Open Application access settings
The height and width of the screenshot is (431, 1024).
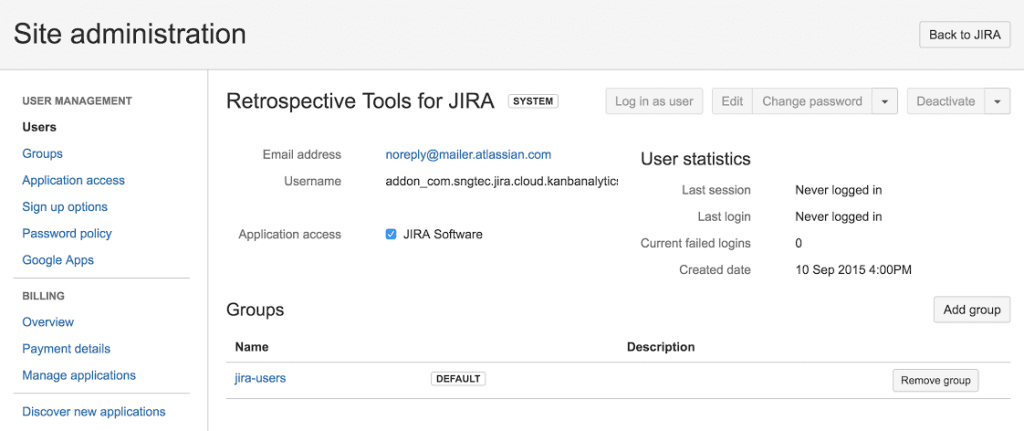point(73,180)
